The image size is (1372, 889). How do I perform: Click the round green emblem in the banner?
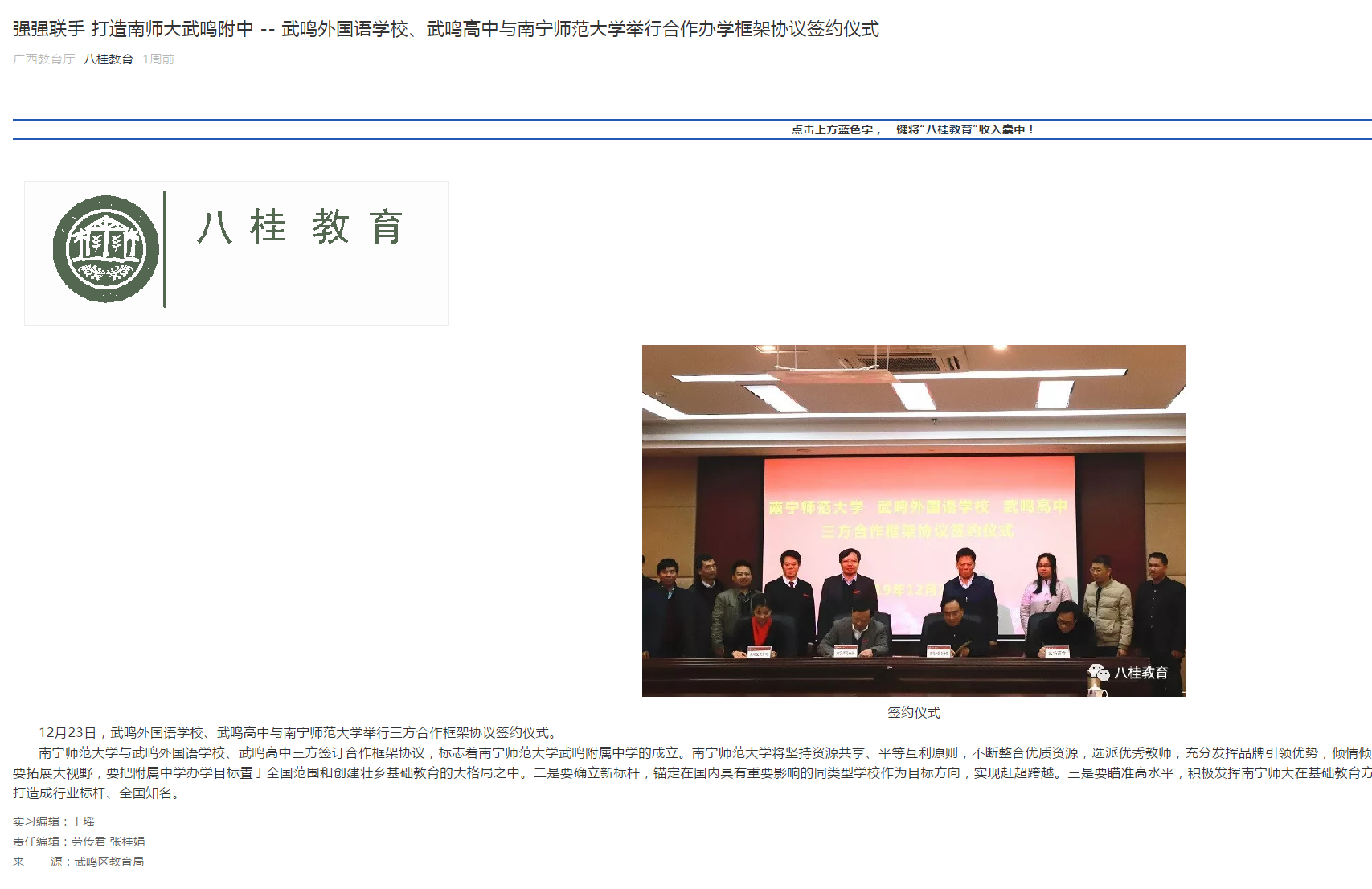tap(106, 249)
